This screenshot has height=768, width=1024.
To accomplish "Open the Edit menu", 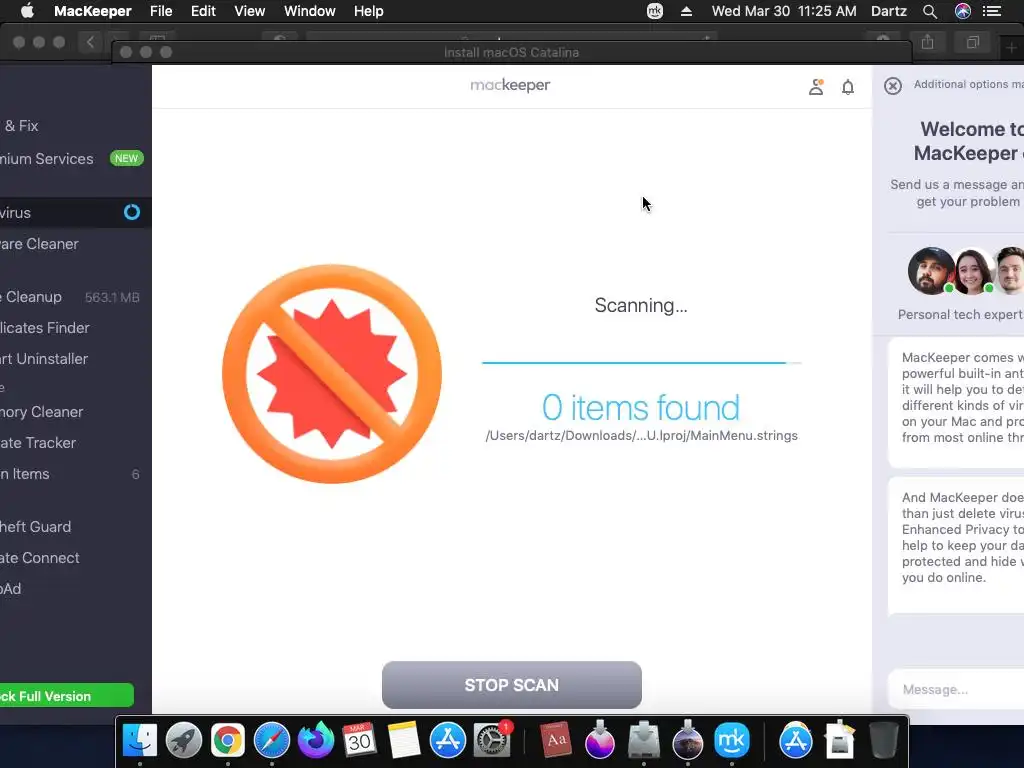I will (203, 11).
